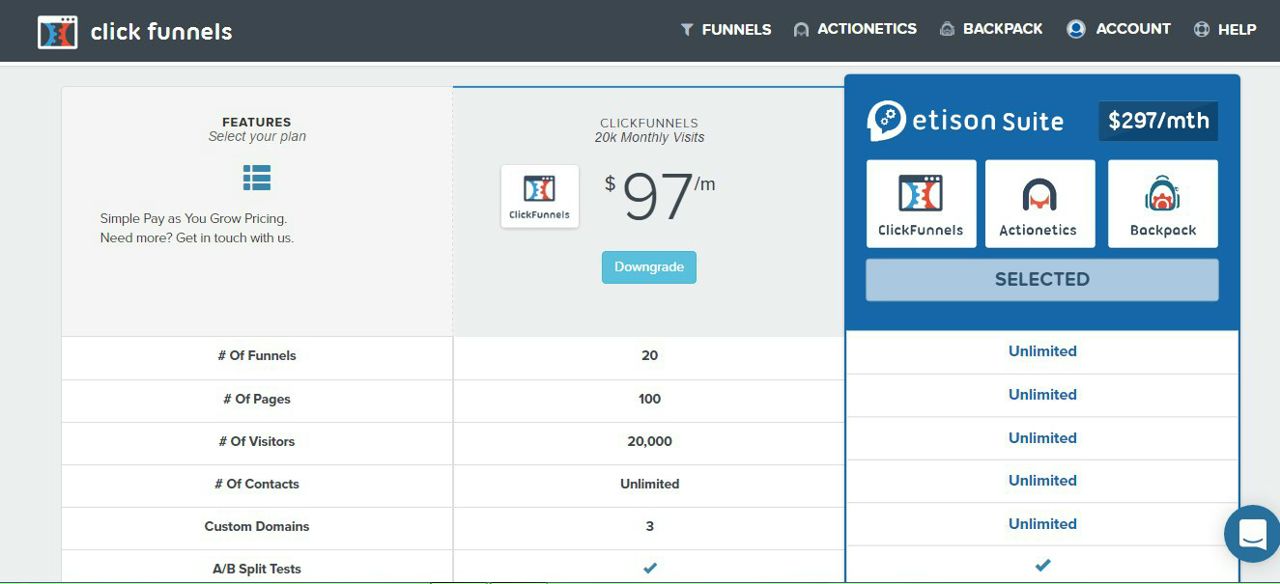
Task: Click the Actionetics headset icon in navbar
Action: click(801, 30)
